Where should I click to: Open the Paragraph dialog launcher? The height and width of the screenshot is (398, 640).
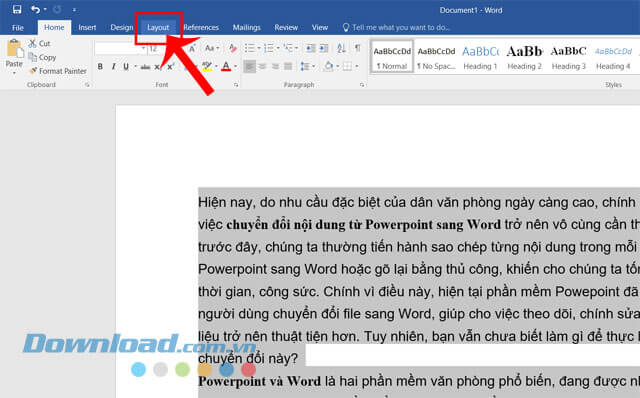pyautogui.click(x=362, y=85)
